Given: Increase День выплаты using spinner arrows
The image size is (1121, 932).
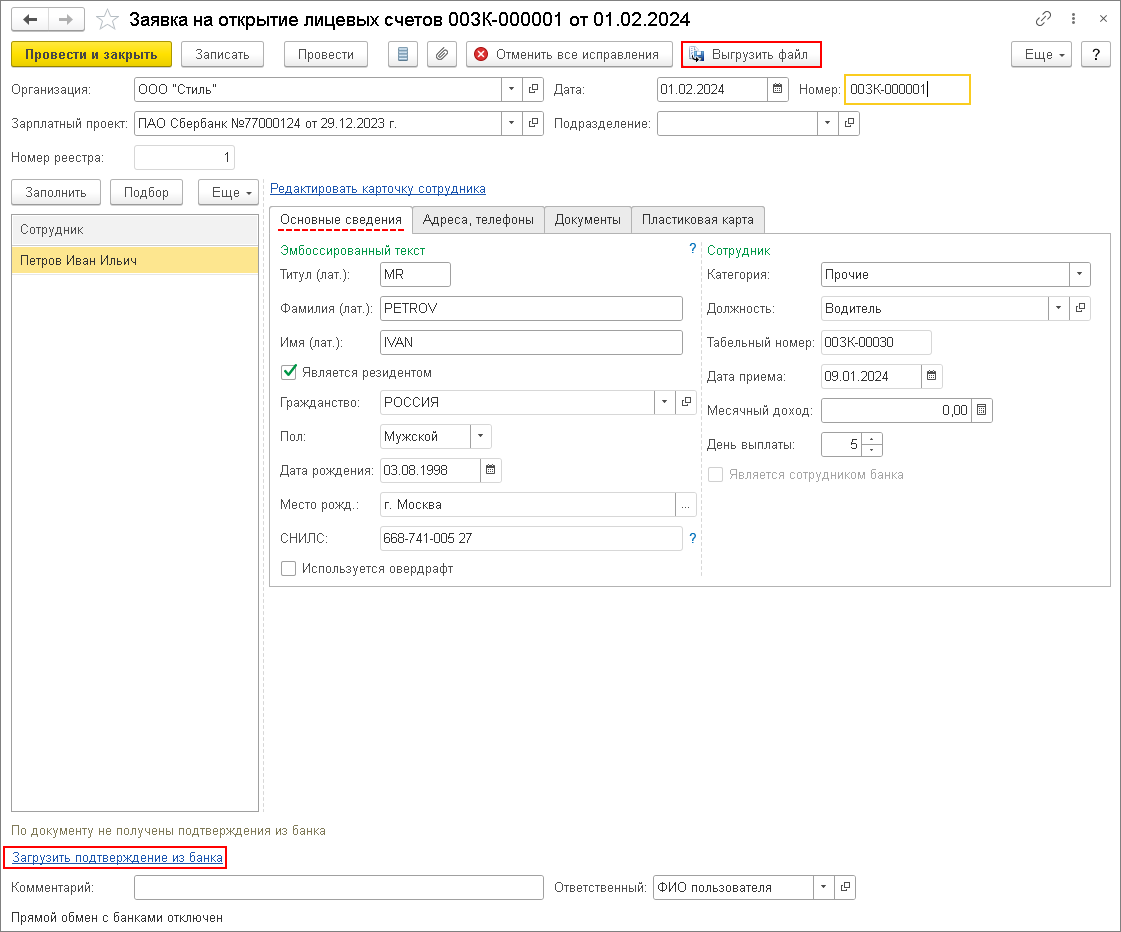Looking at the screenshot, I should click(x=871, y=438).
